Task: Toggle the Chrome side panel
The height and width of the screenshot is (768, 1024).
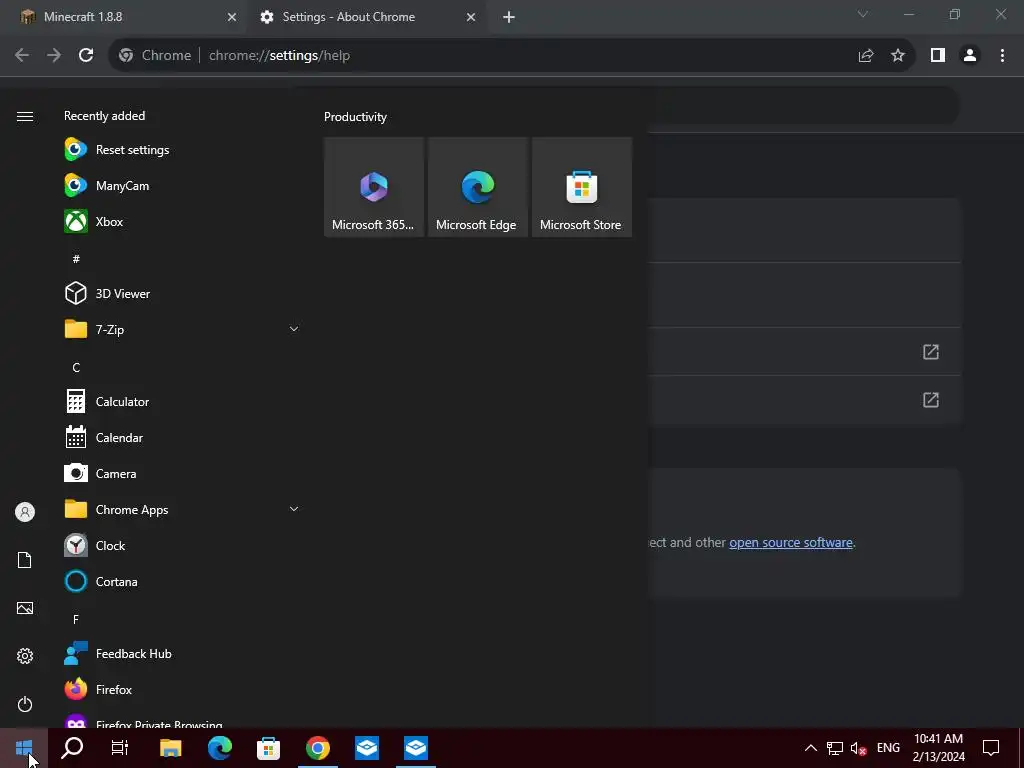Action: click(938, 56)
